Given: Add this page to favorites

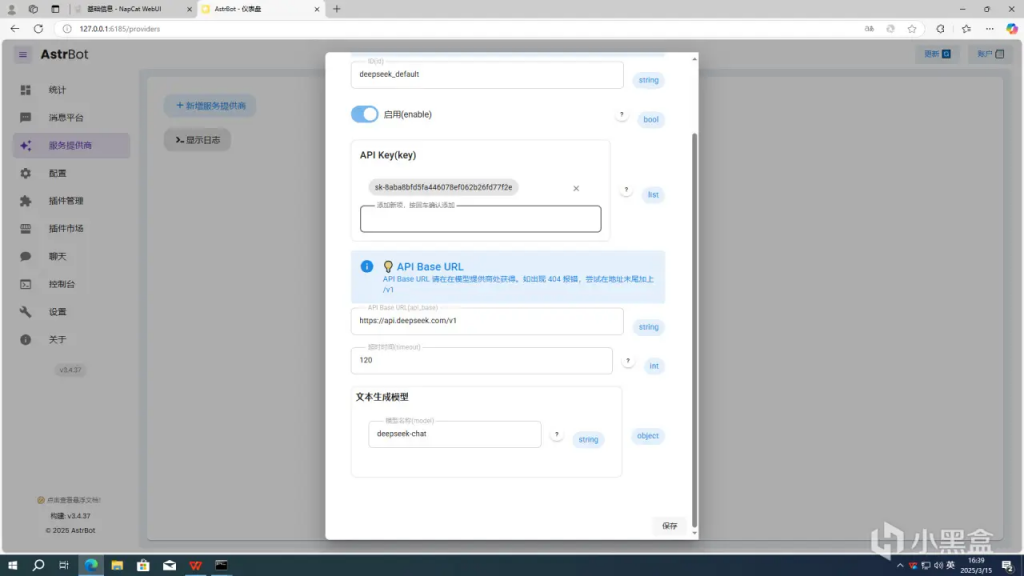Looking at the screenshot, I should (x=912, y=29).
